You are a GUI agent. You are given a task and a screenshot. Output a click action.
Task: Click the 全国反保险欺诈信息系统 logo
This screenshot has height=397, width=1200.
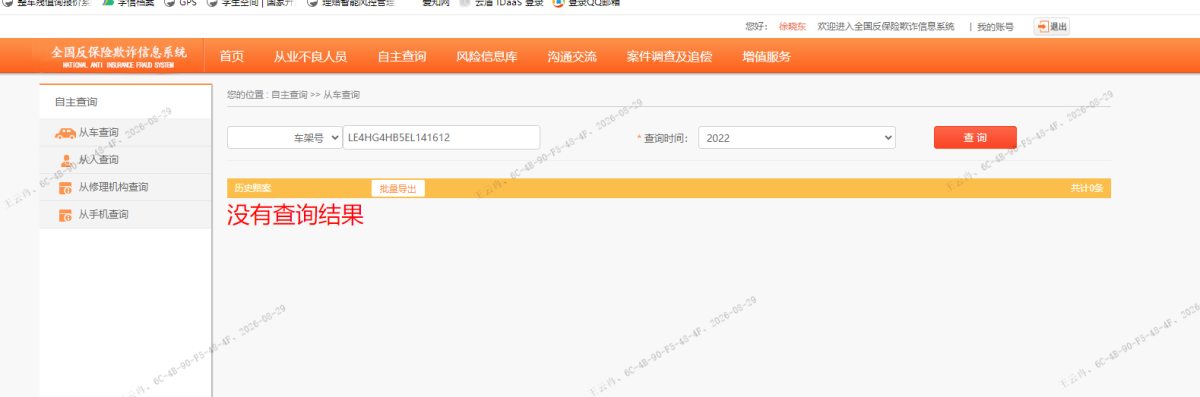[x=119, y=56]
